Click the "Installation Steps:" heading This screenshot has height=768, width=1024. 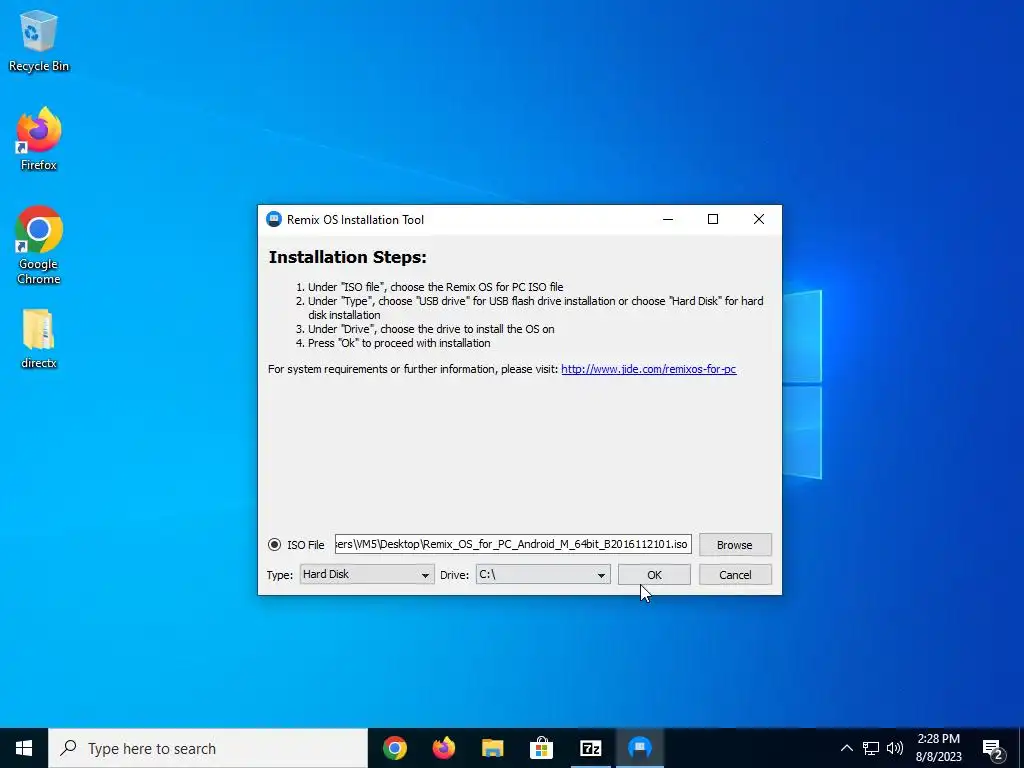pos(347,257)
